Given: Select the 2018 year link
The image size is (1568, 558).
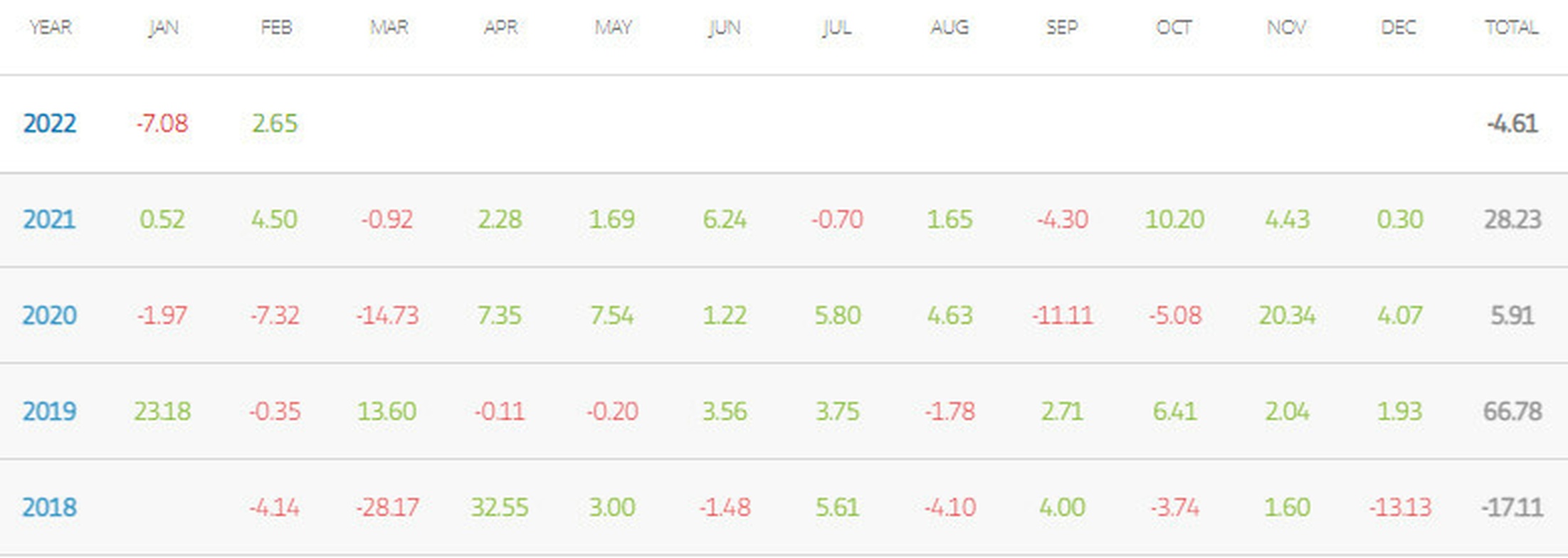Looking at the screenshot, I should 49,507.
